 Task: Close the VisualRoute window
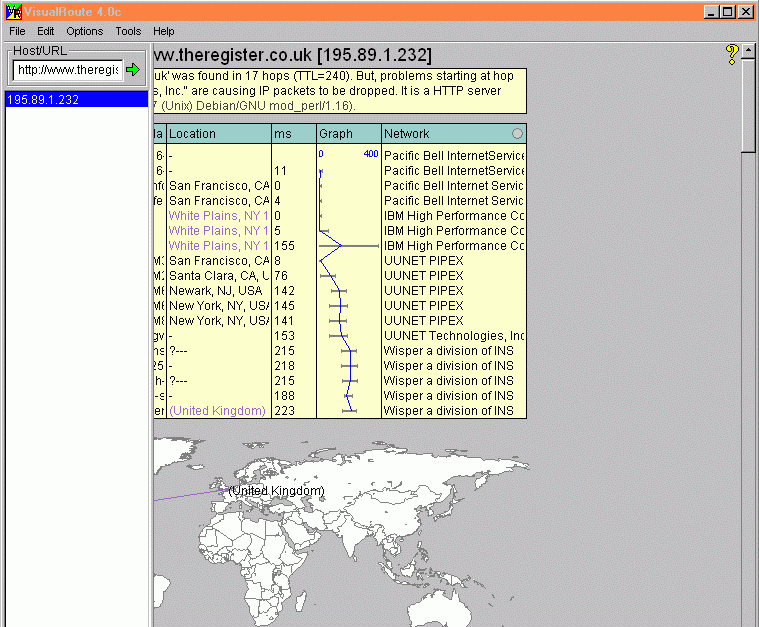click(746, 12)
